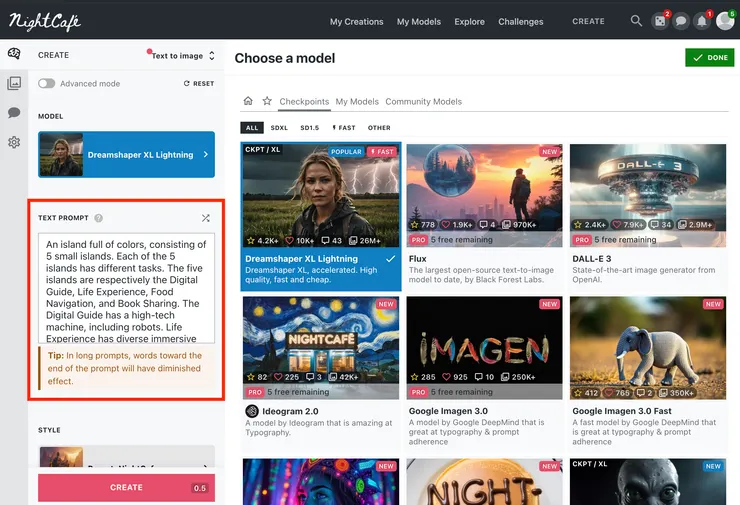Click the random prompt shuffle icon
Viewport: 740px width, 505px height.
tap(206, 218)
